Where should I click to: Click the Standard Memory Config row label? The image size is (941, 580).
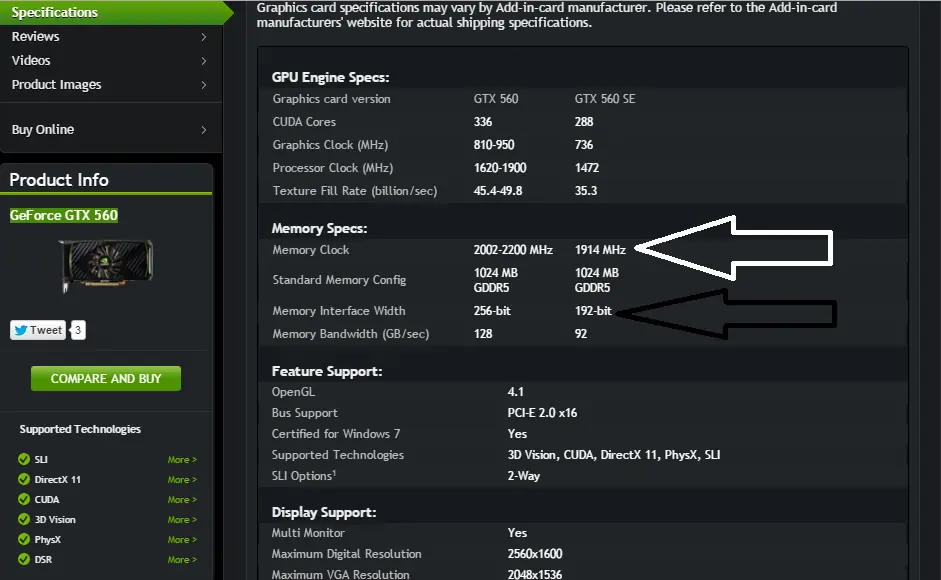click(339, 280)
